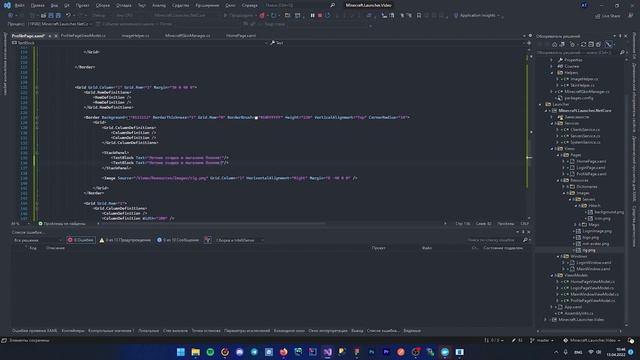Screen dimensions: 640x360
Task: Close the ProfilePage.xaml tab
Action: pyautogui.click(x=56, y=36)
